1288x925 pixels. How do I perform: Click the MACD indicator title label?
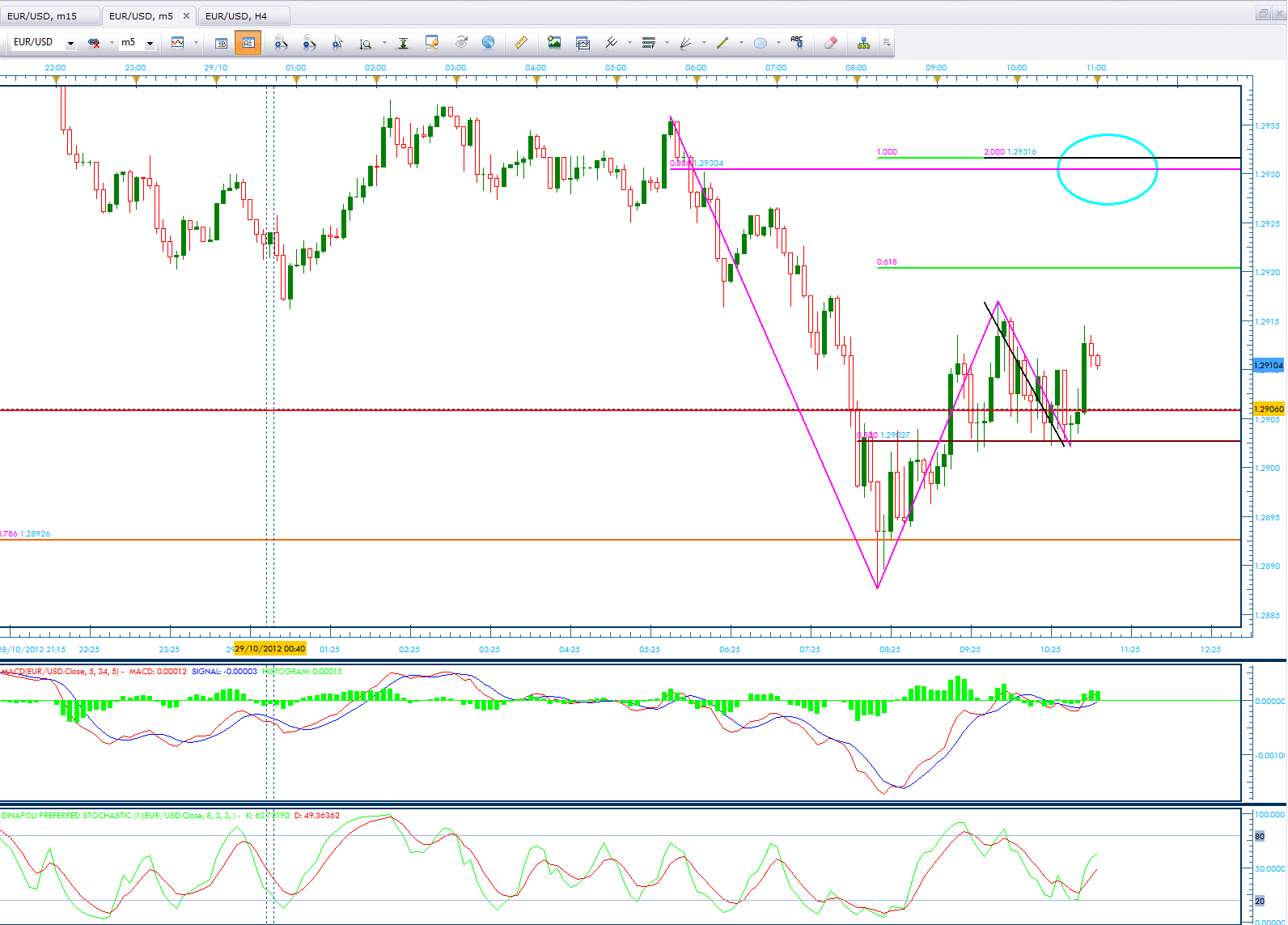pos(61,672)
